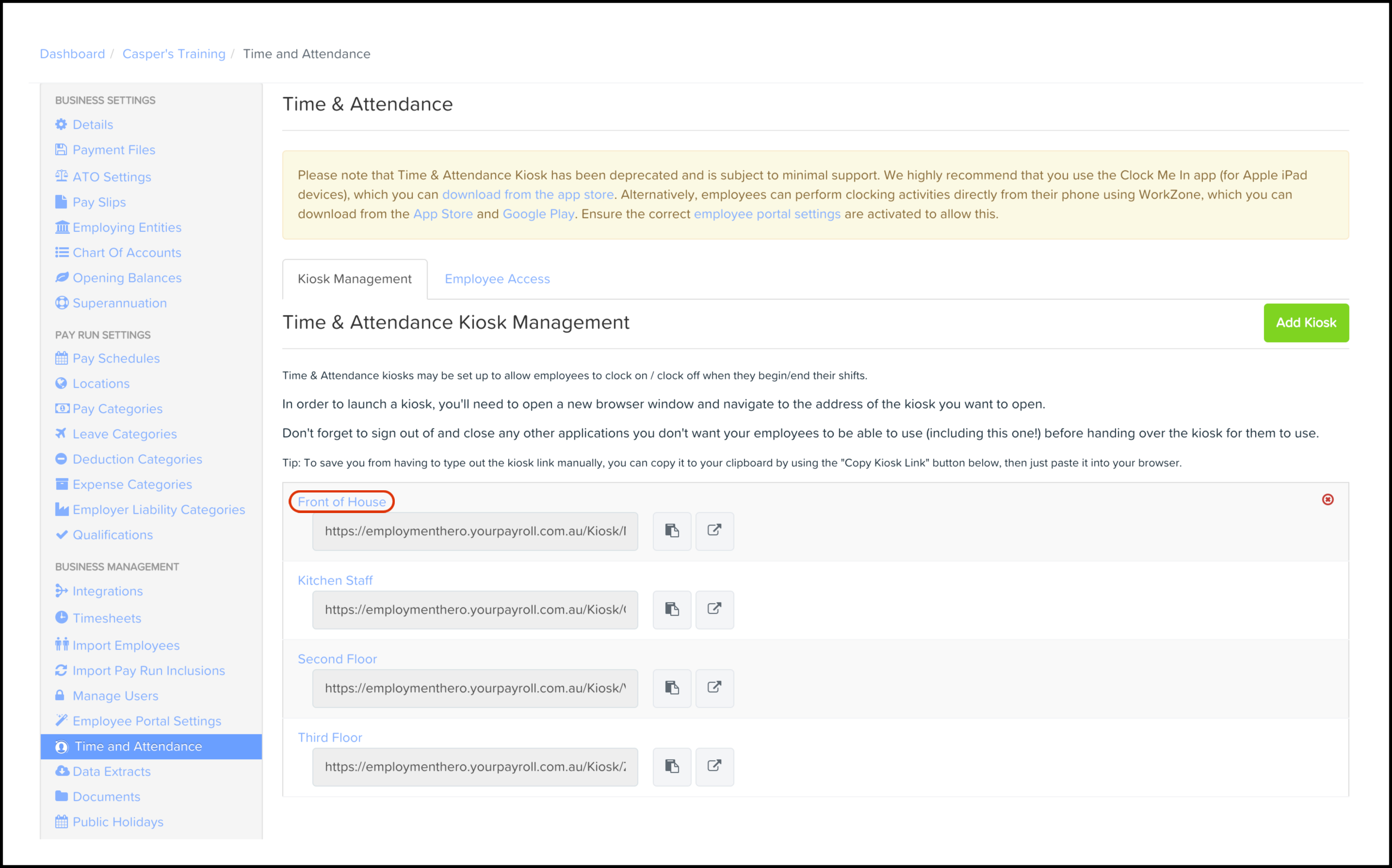The width and height of the screenshot is (1392, 868).
Task: Select the Kiosk Management tab
Action: 354,279
